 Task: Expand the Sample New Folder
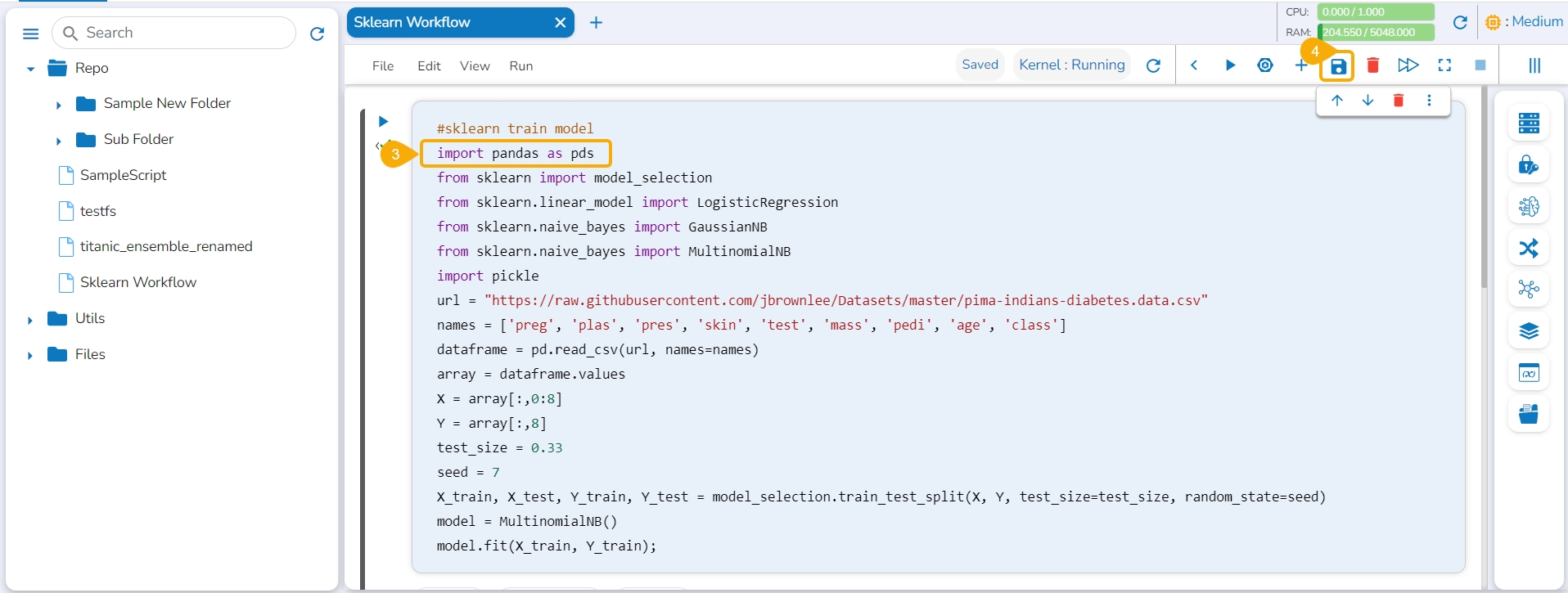click(x=58, y=105)
